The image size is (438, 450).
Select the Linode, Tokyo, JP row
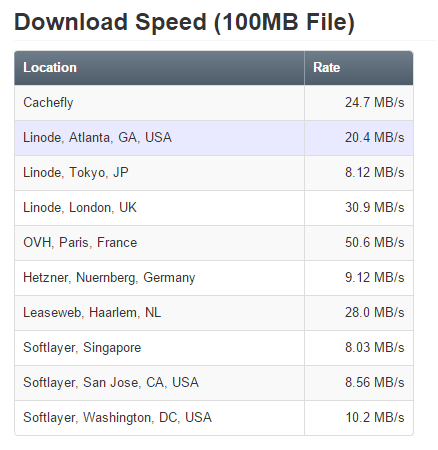[214, 173]
